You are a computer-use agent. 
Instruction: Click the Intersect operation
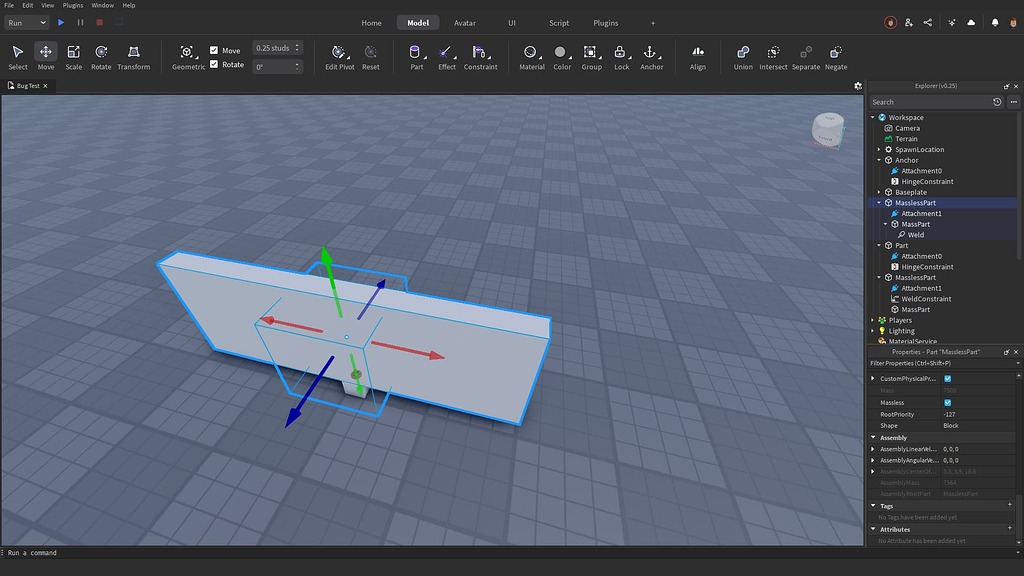pyautogui.click(x=773, y=57)
